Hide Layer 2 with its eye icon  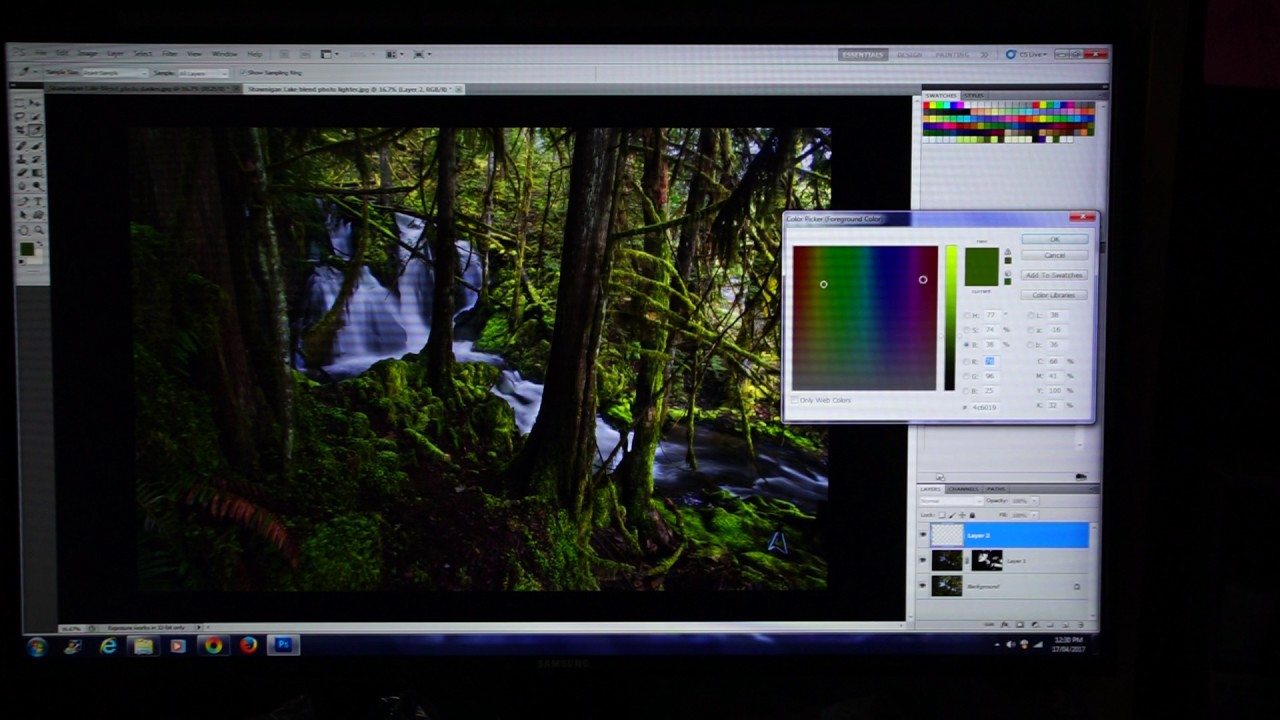coord(923,535)
